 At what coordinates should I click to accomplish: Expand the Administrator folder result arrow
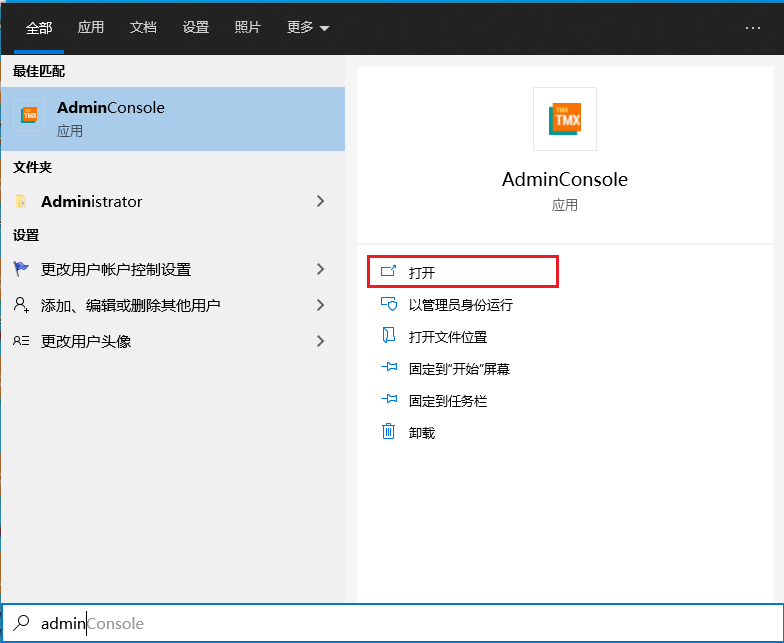pos(320,201)
